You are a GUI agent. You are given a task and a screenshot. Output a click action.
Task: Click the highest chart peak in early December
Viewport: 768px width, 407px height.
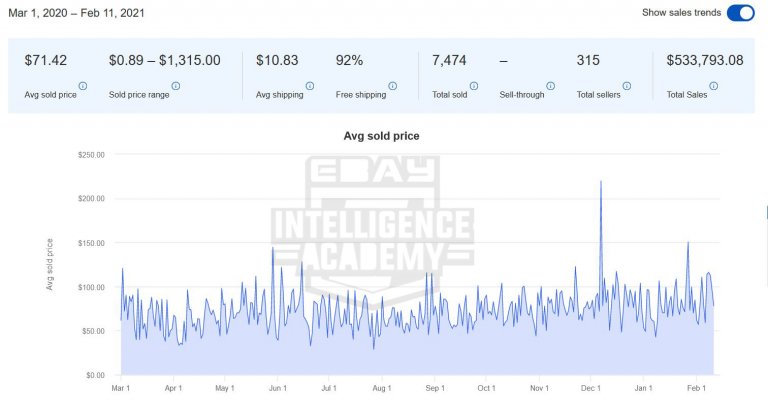pos(601,182)
